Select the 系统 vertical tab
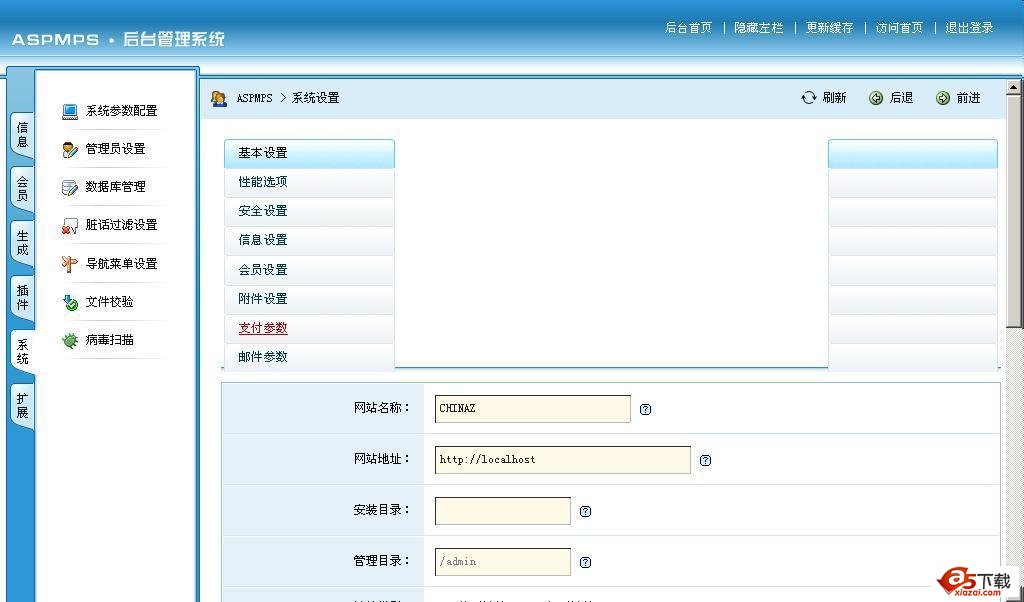The image size is (1024, 602). tap(23, 352)
